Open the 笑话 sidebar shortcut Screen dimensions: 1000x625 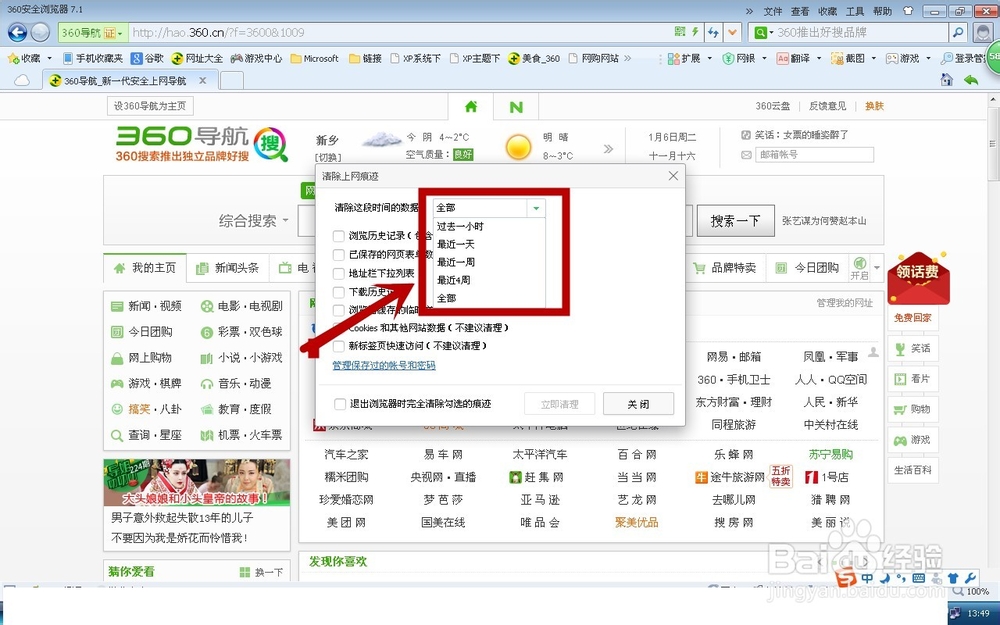[x=913, y=348]
